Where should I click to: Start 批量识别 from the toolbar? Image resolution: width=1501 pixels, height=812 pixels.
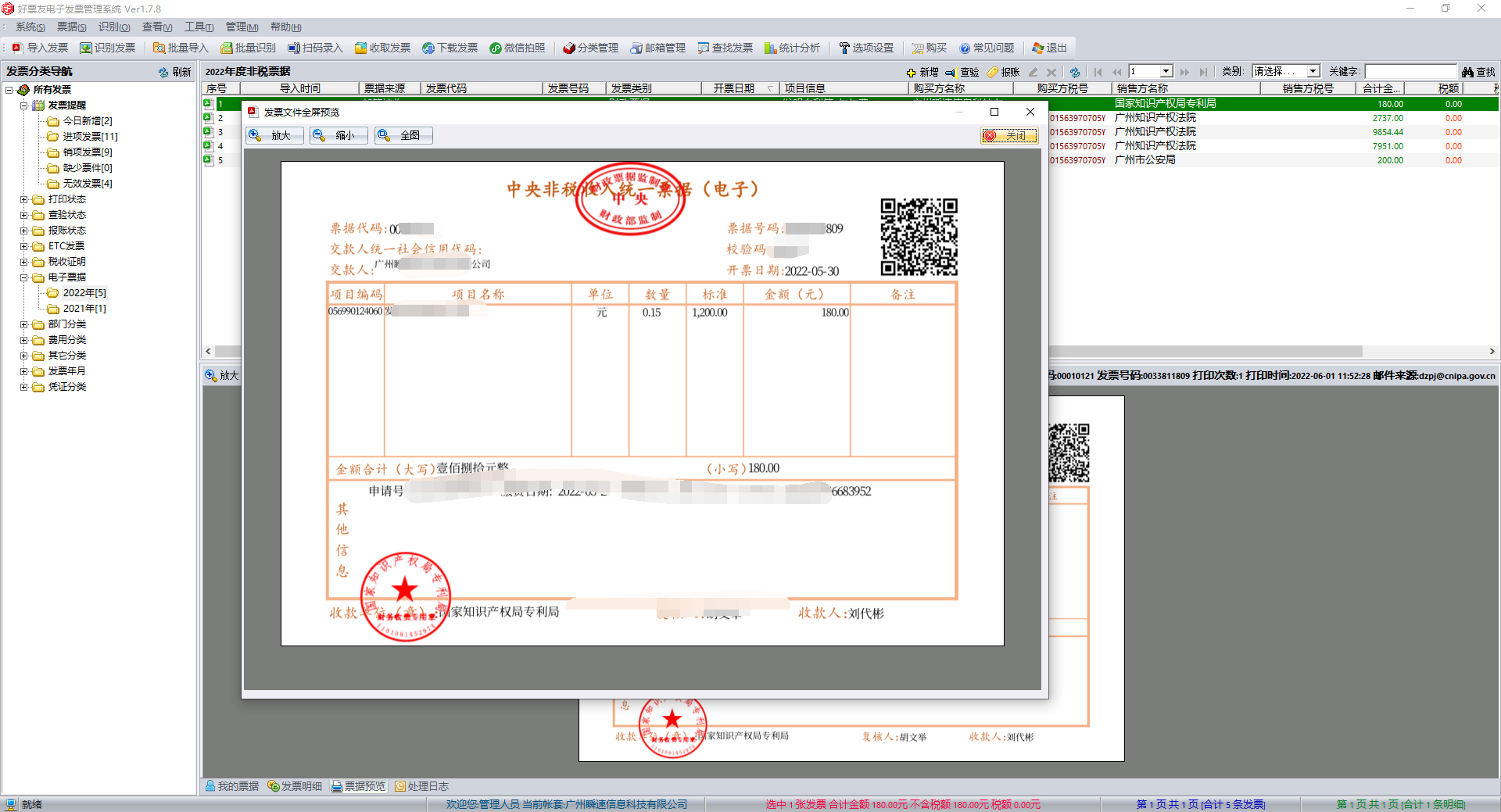tap(248, 48)
